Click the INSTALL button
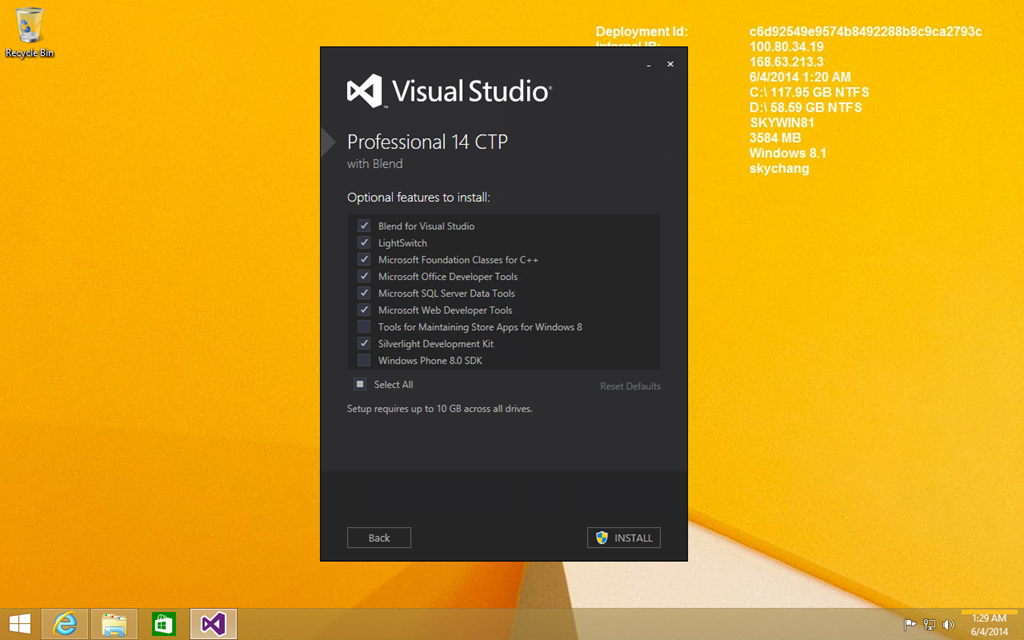Screen dimensions: 1024x640 [624, 537]
